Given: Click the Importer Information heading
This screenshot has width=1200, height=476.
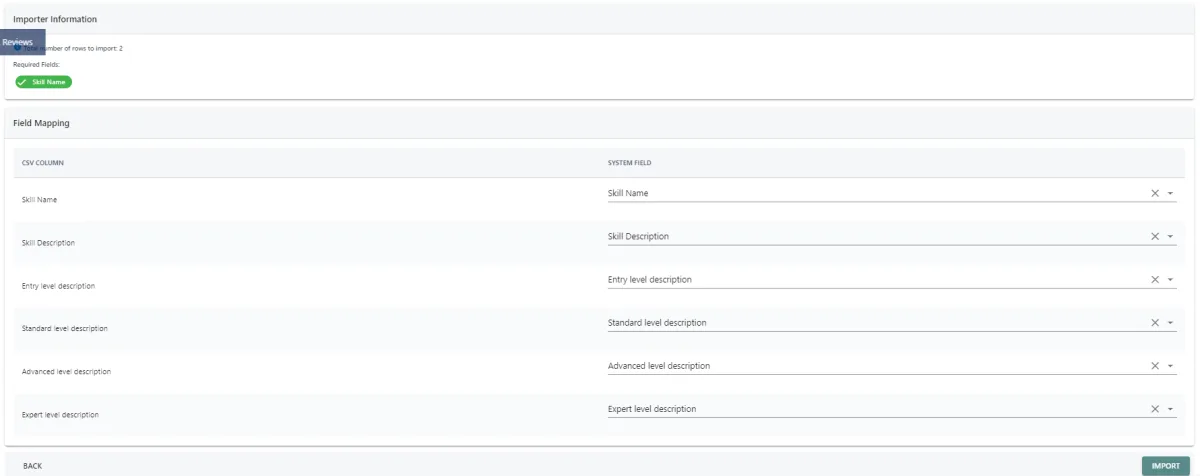Looking at the screenshot, I should click(x=55, y=19).
